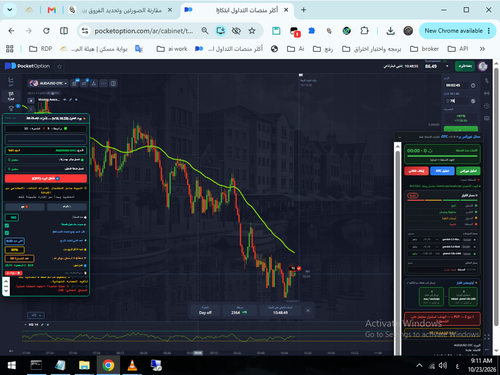Screen dimensions: 500x375
Task: Click the green Buy trade button
Action: click(461, 129)
